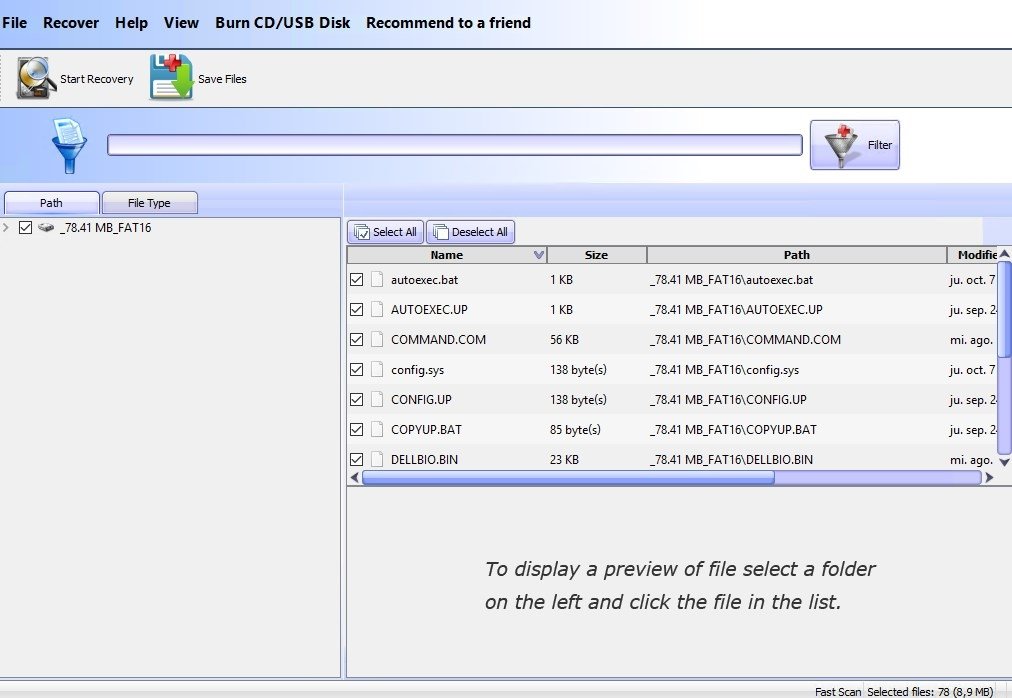
Task: Click the Filter button
Action: tap(855, 145)
